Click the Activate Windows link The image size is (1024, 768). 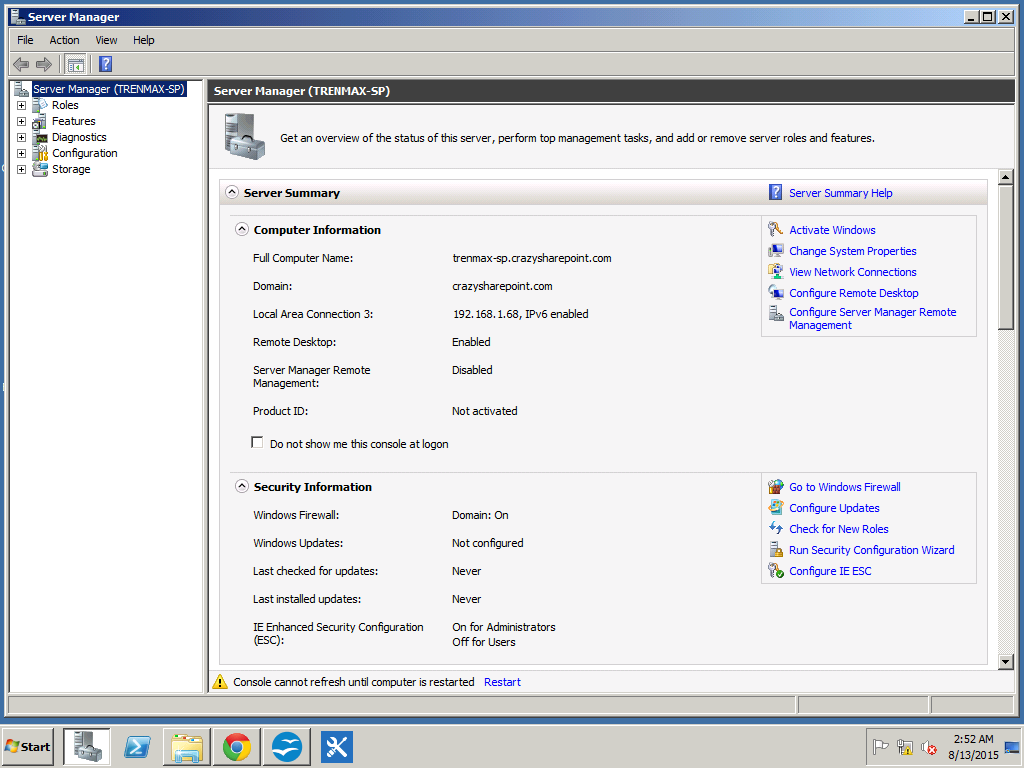(x=832, y=230)
